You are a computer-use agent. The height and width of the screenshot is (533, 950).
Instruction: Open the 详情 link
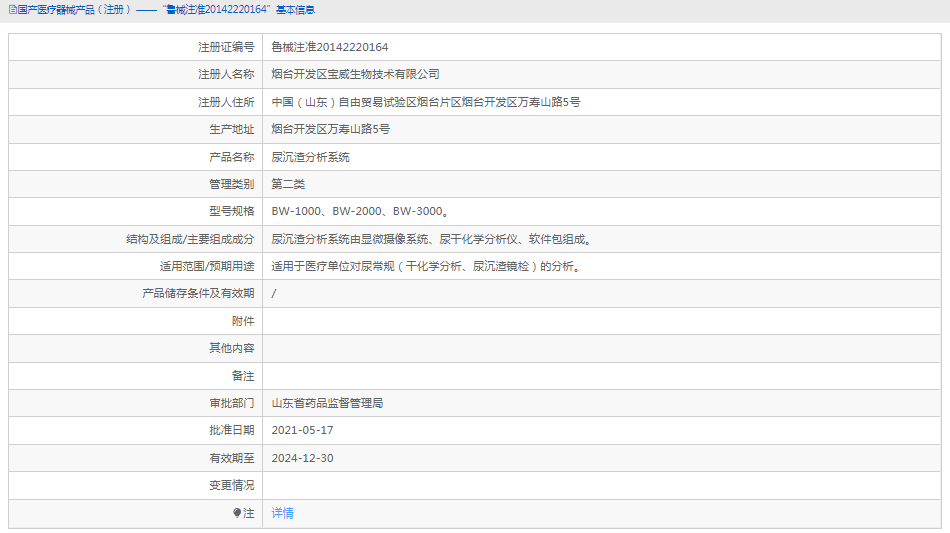pyautogui.click(x=282, y=513)
